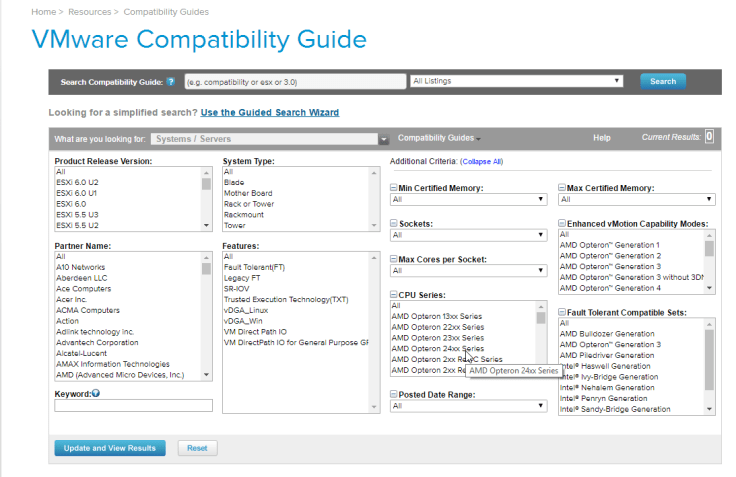Select Blade system type
Screen dimensions: 736x477
234,182
